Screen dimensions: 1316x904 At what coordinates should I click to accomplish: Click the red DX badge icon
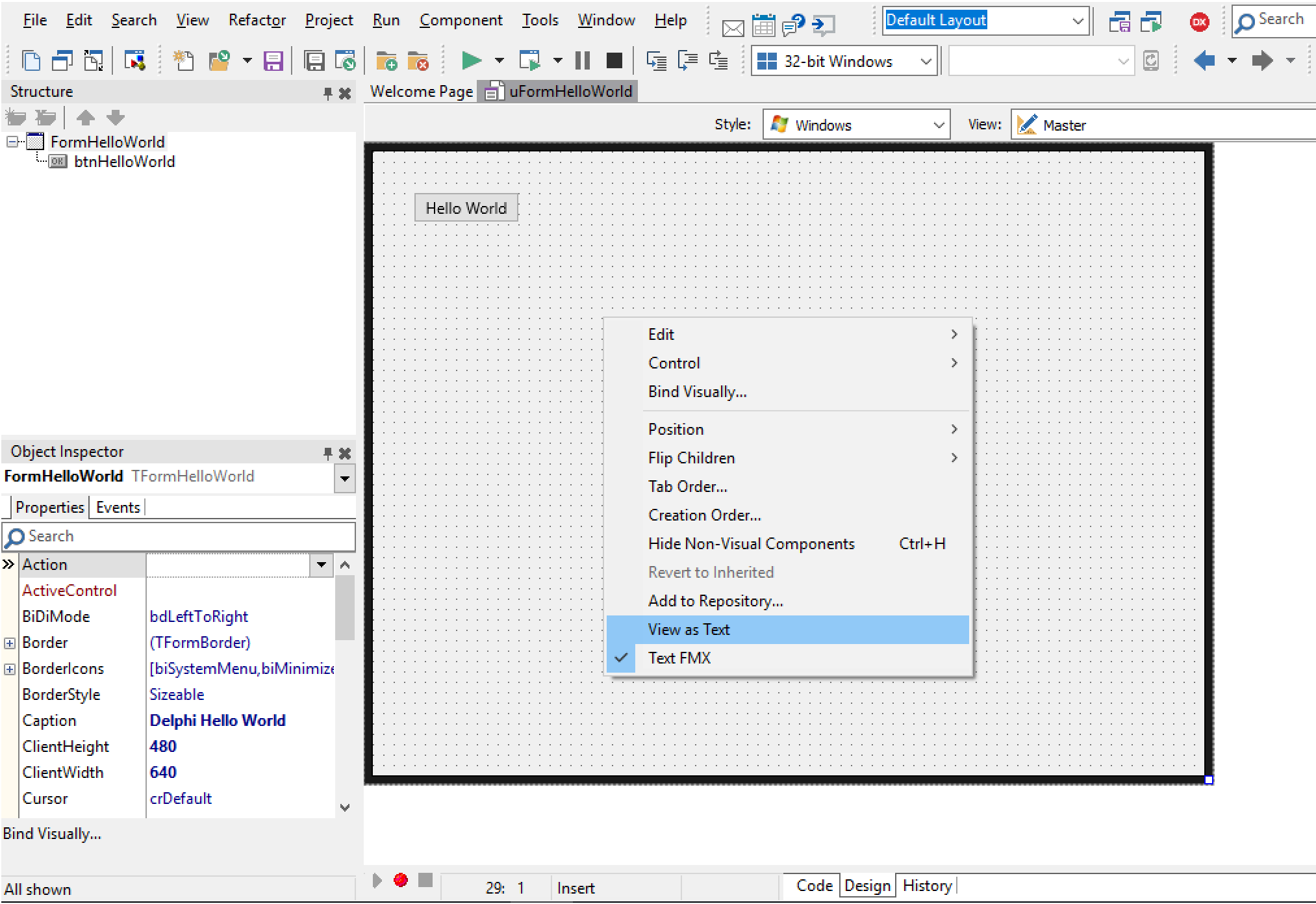pos(1199,22)
